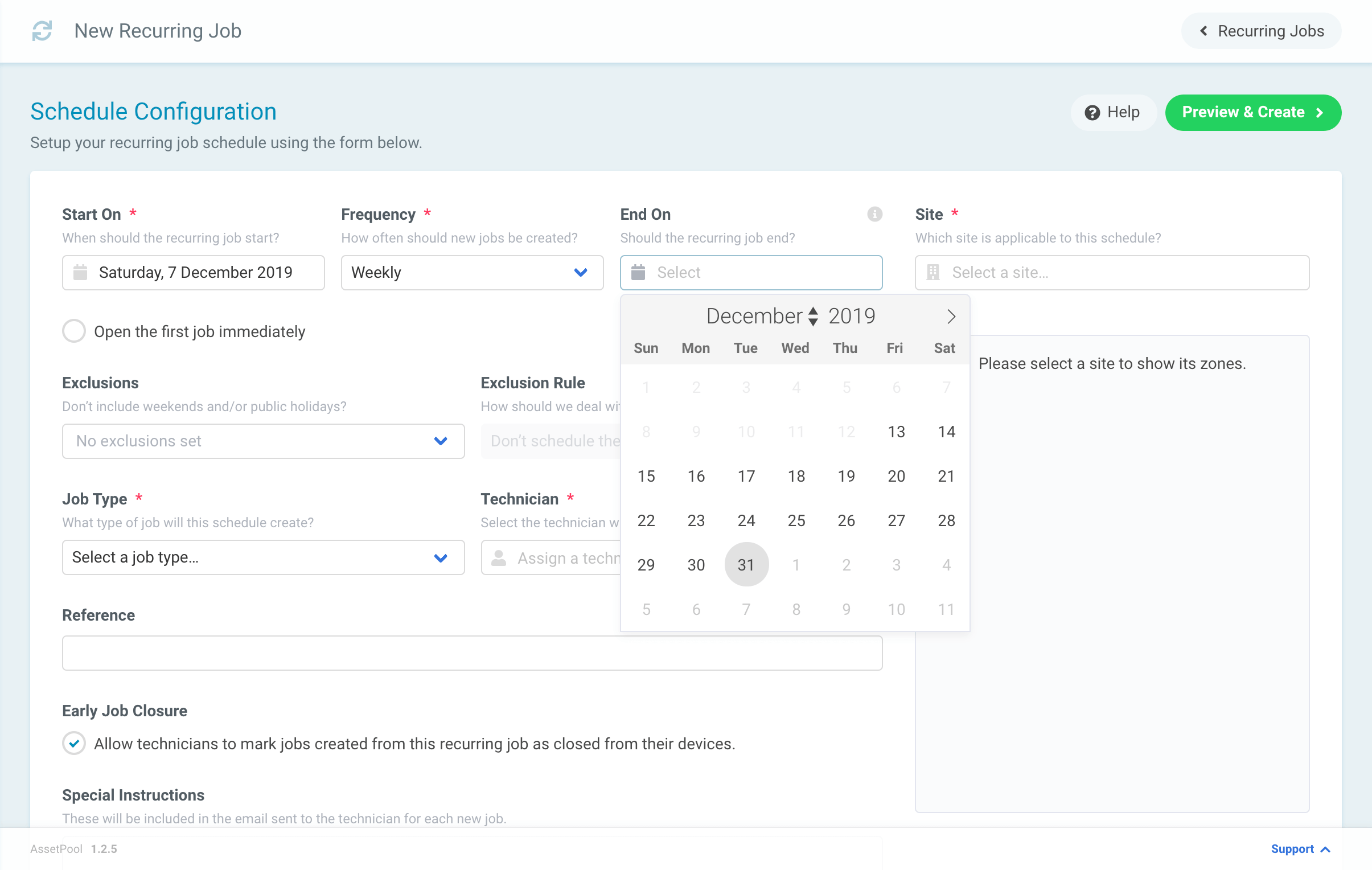Click the Preview & Create button
The height and width of the screenshot is (870, 1372).
tap(1252, 112)
